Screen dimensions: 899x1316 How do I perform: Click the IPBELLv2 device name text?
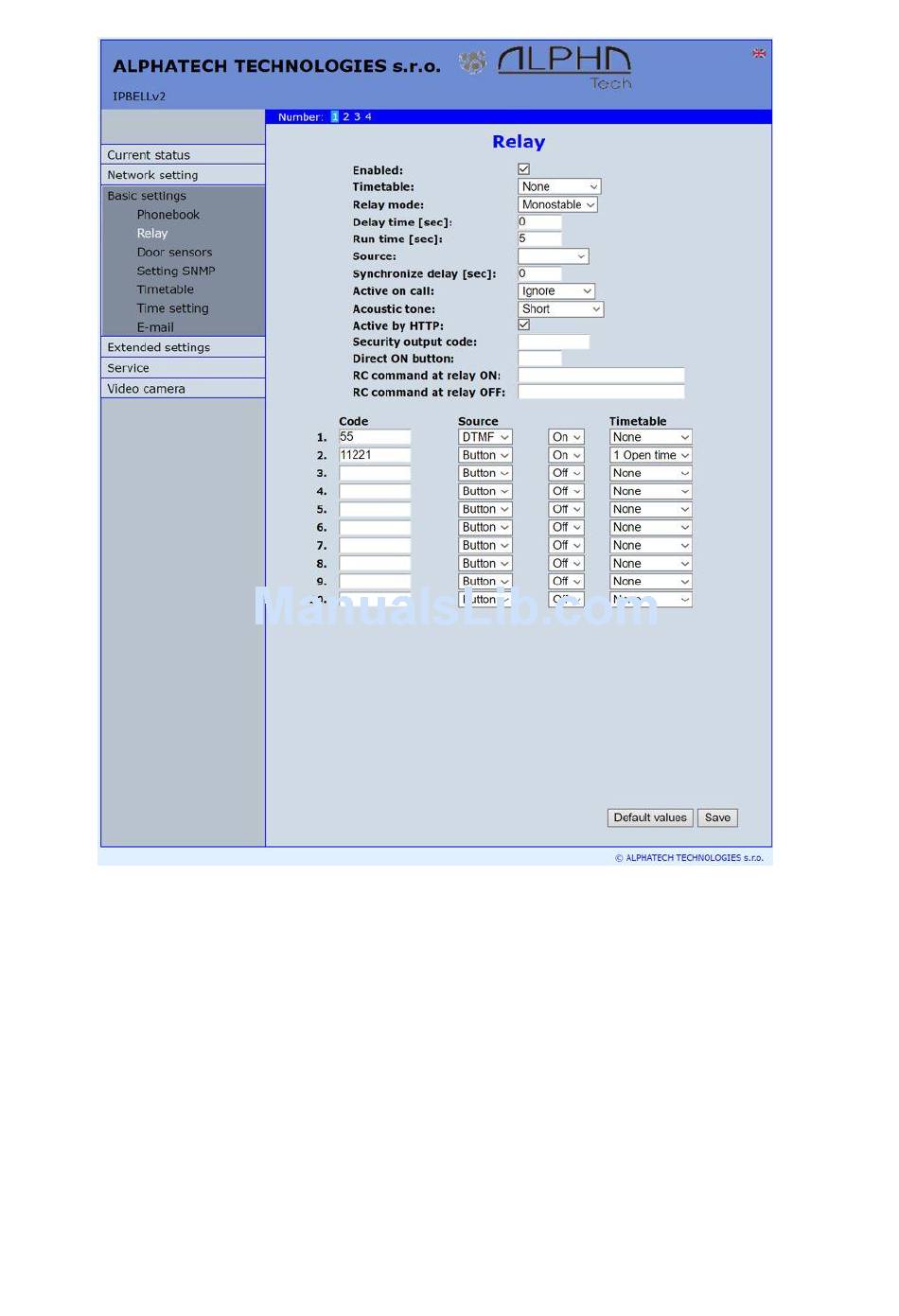coord(139,97)
